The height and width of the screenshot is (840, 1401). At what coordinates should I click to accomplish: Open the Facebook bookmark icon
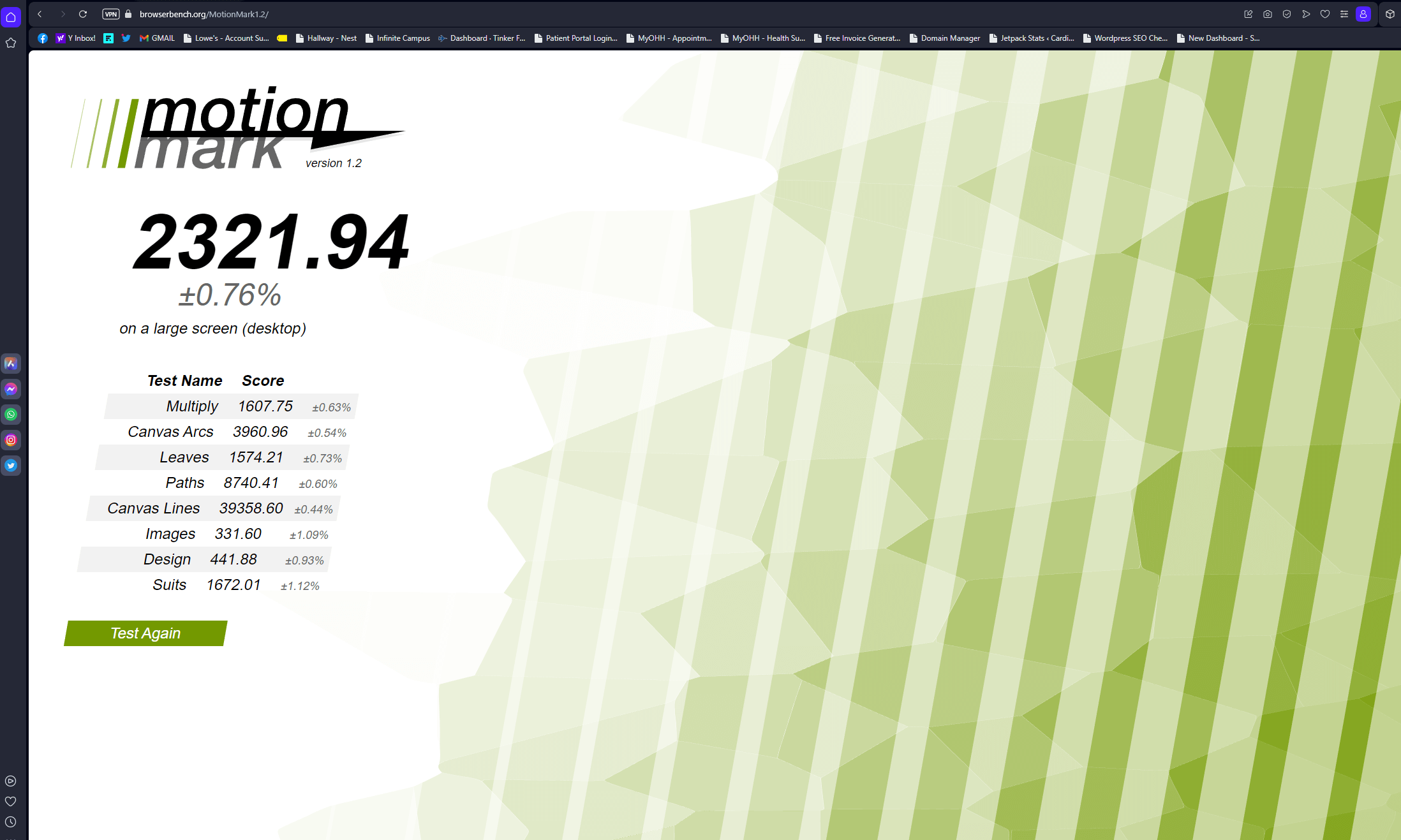[x=43, y=38]
